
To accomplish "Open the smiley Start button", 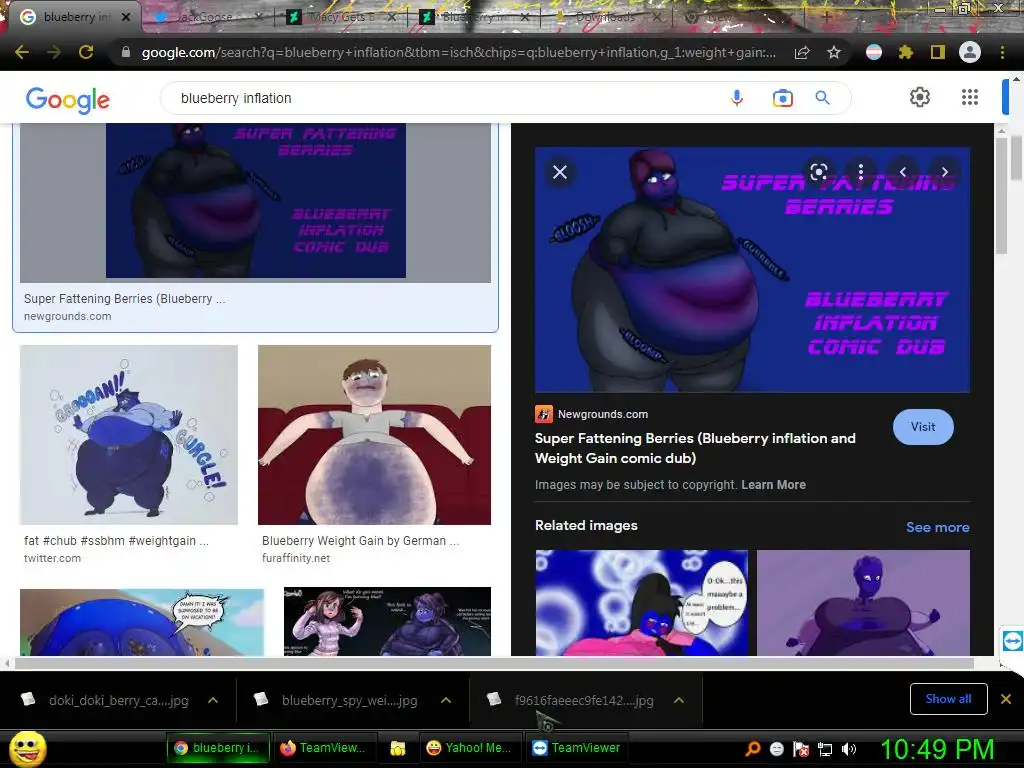I will pos(27,749).
